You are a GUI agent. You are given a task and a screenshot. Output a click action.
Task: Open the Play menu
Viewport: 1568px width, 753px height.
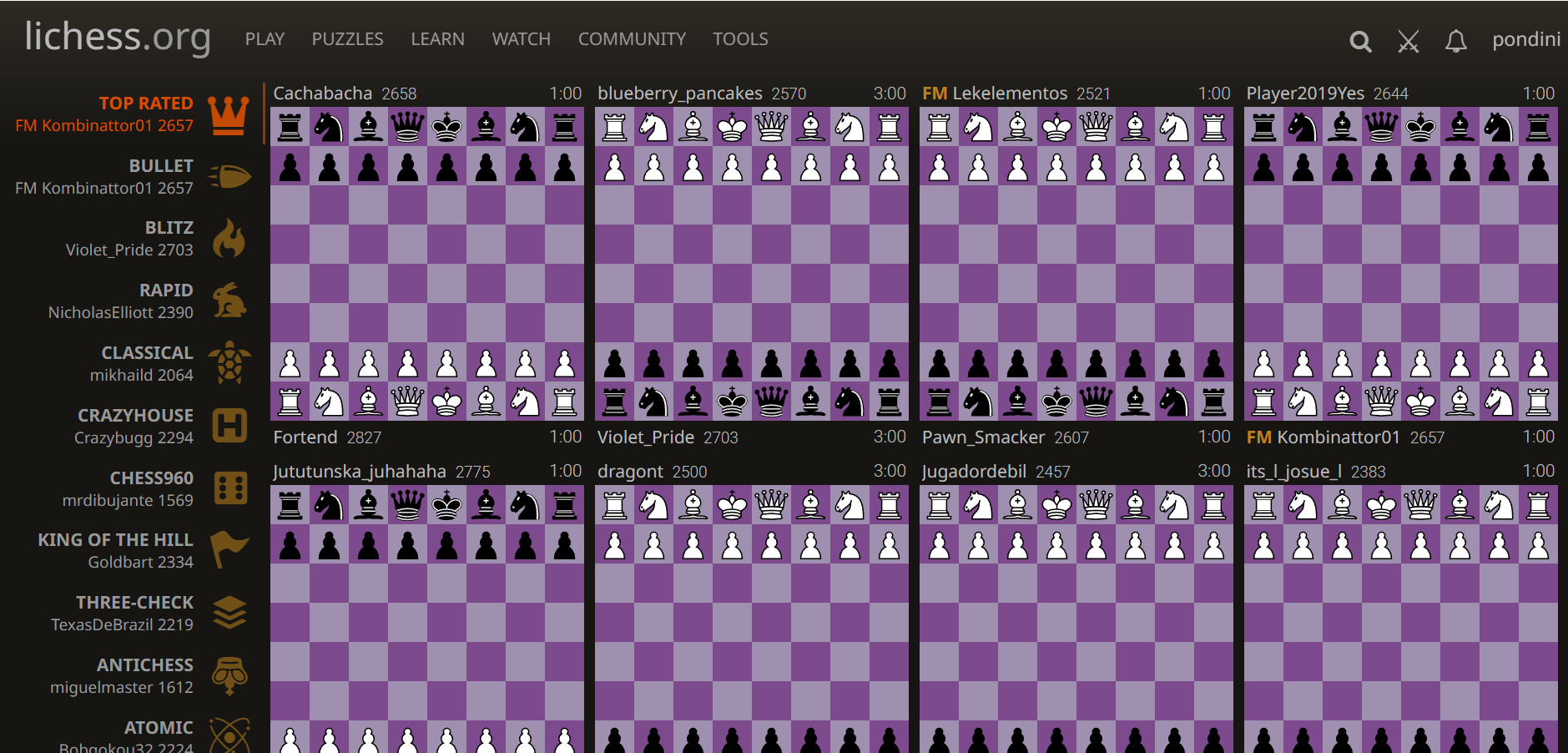pos(265,39)
